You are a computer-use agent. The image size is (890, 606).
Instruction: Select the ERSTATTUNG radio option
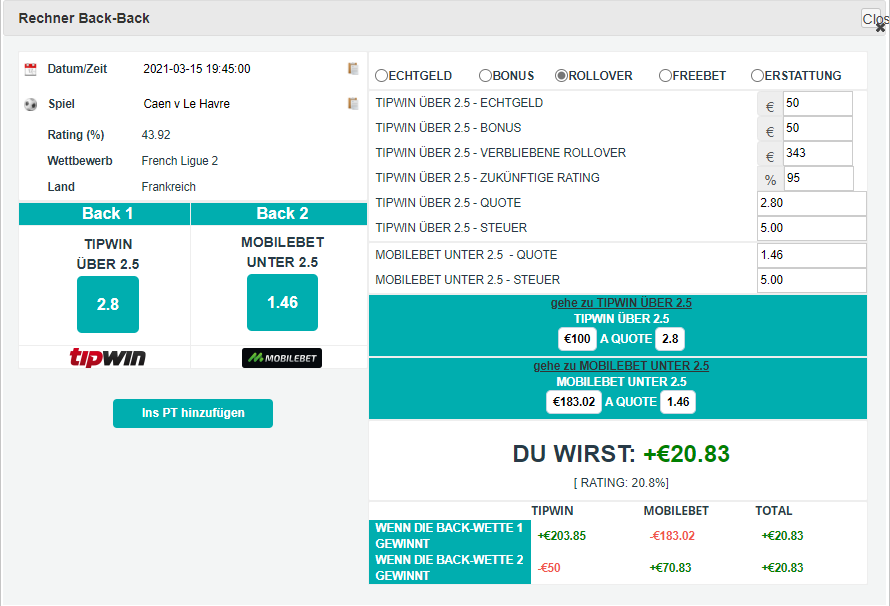757,75
